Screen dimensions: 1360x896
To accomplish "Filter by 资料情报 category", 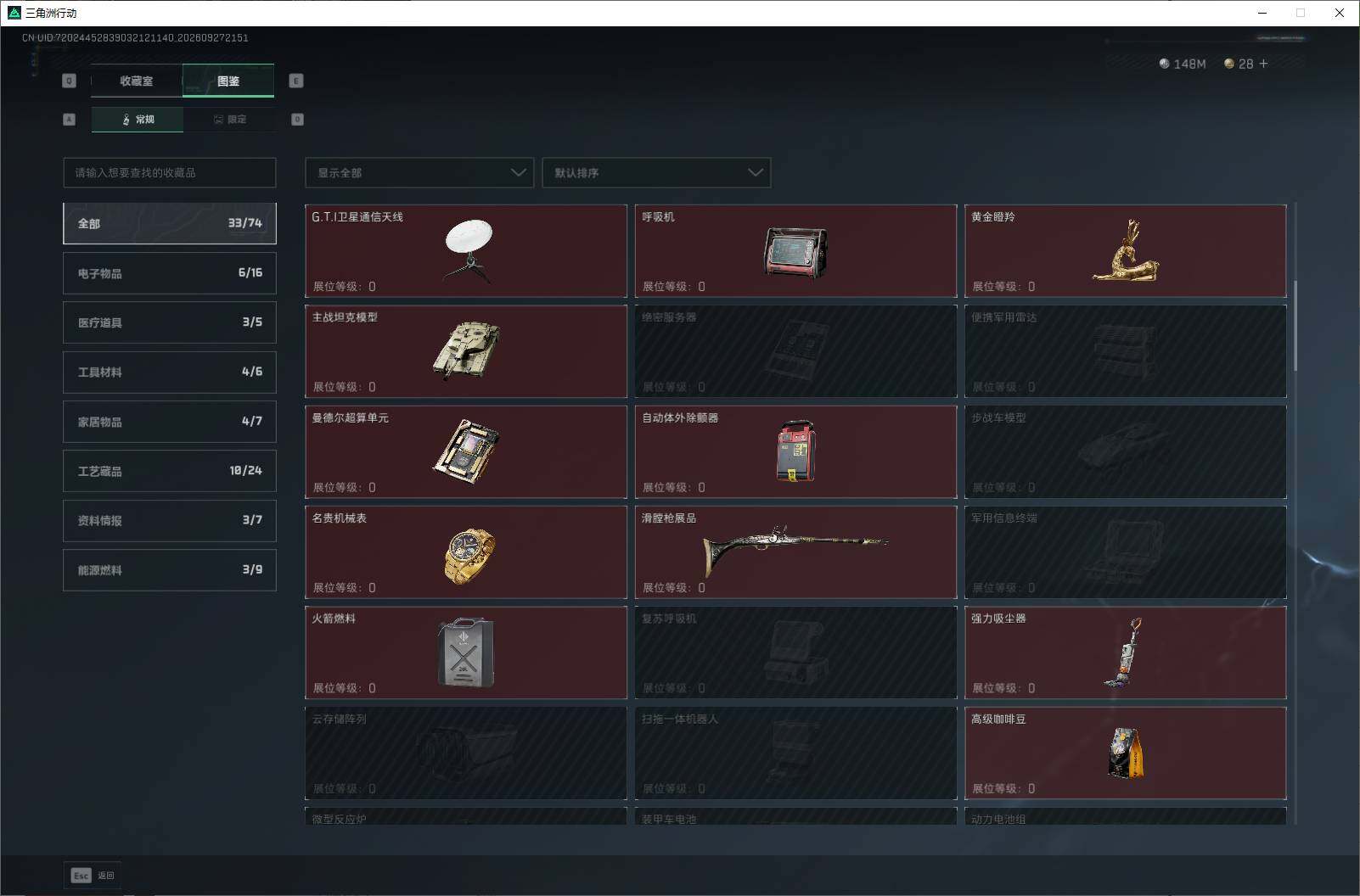I will click(x=170, y=520).
